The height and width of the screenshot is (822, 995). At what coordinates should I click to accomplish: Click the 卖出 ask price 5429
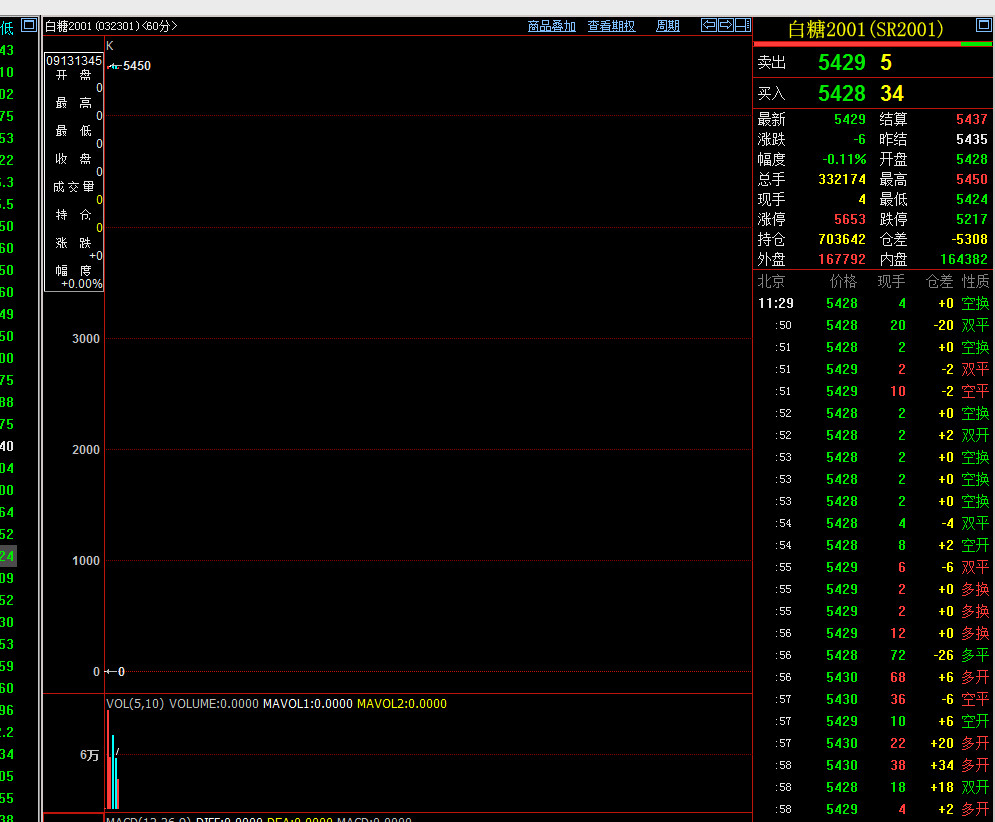[x=841, y=63]
